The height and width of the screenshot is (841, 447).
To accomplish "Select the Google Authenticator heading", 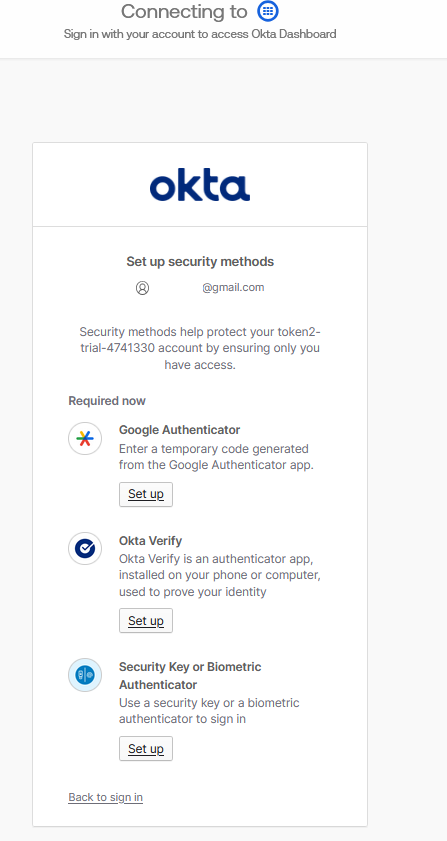I will coord(179,430).
